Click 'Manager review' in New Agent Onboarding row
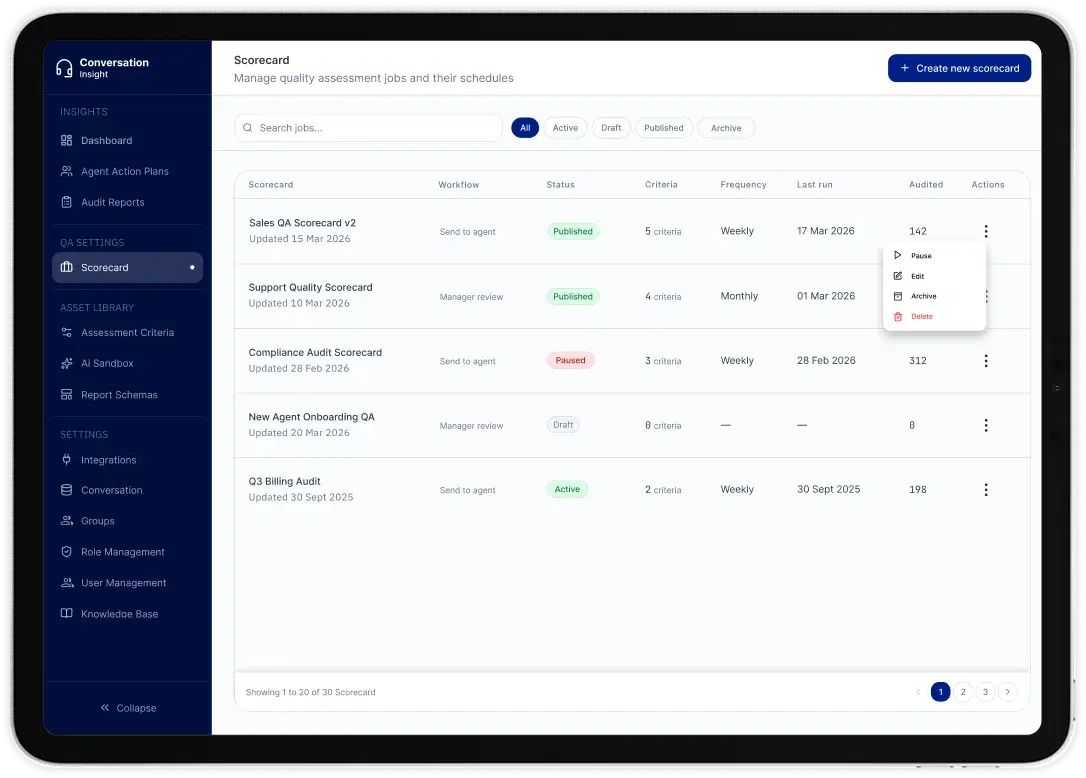This screenshot has width=1086, height=778. coord(471,425)
